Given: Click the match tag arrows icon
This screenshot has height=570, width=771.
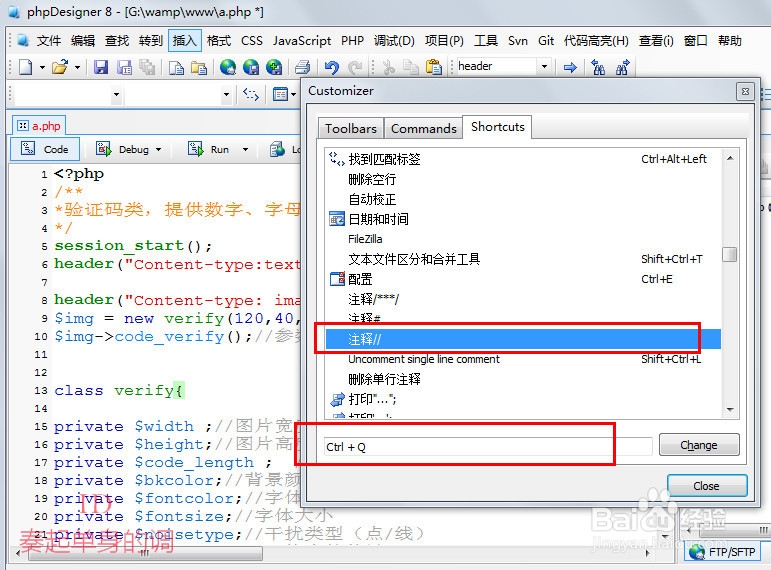Looking at the screenshot, I should [251, 93].
